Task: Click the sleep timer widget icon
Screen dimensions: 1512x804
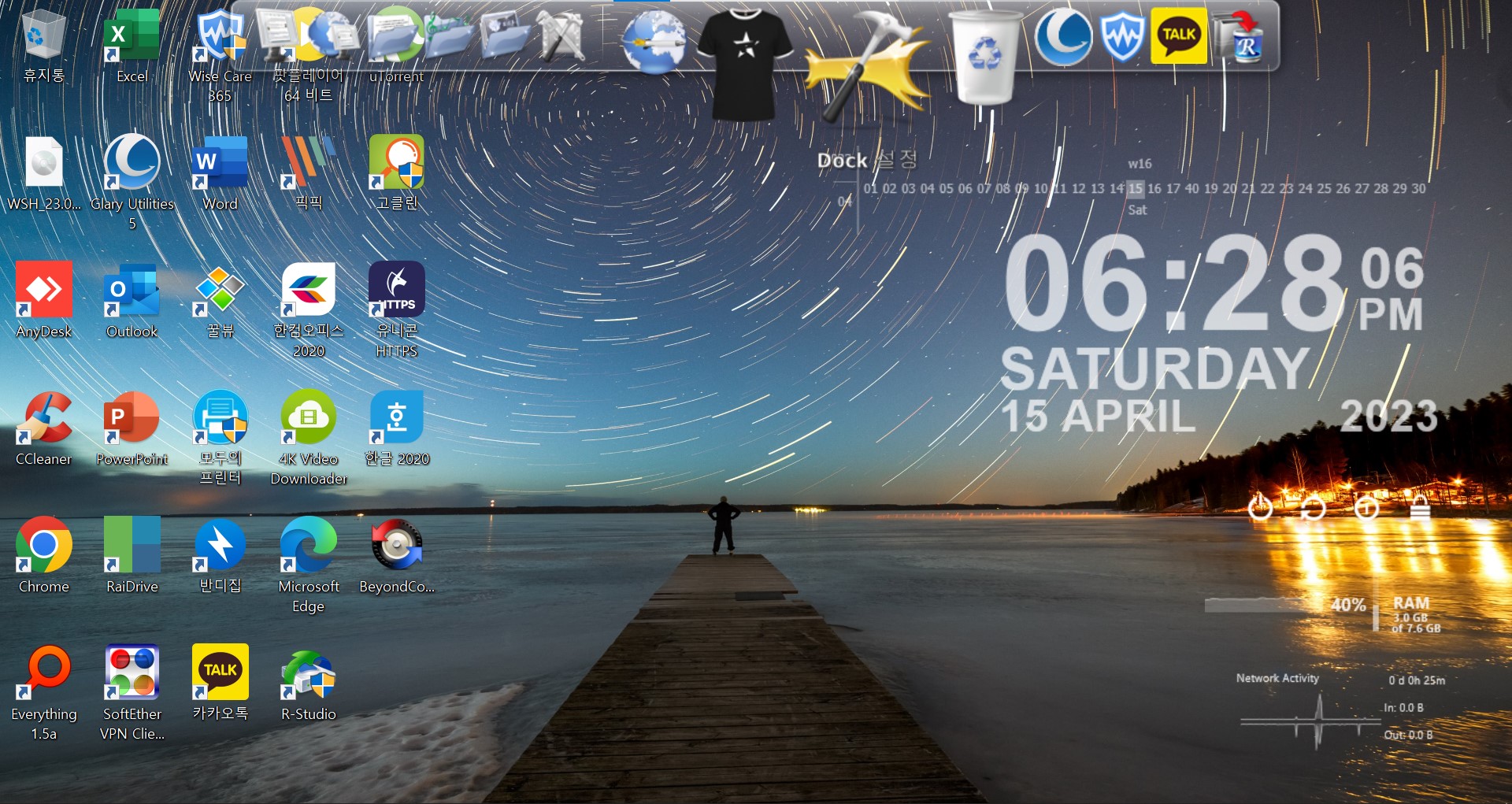Action: [x=1366, y=508]
